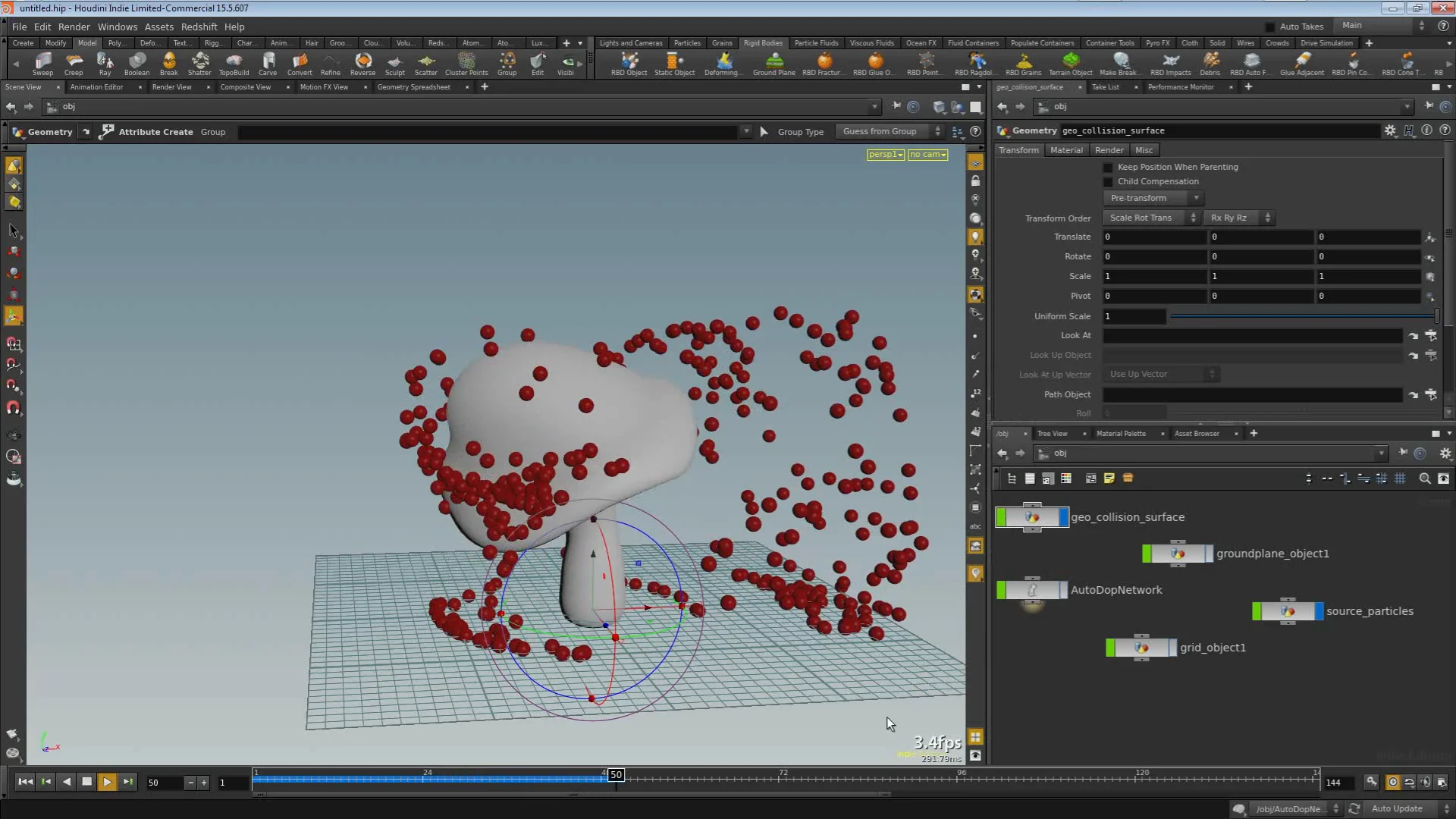The image size is (1456, 819).
Task: Select the geo_collision_surface node in network editor
Action: click(1031, 517)
